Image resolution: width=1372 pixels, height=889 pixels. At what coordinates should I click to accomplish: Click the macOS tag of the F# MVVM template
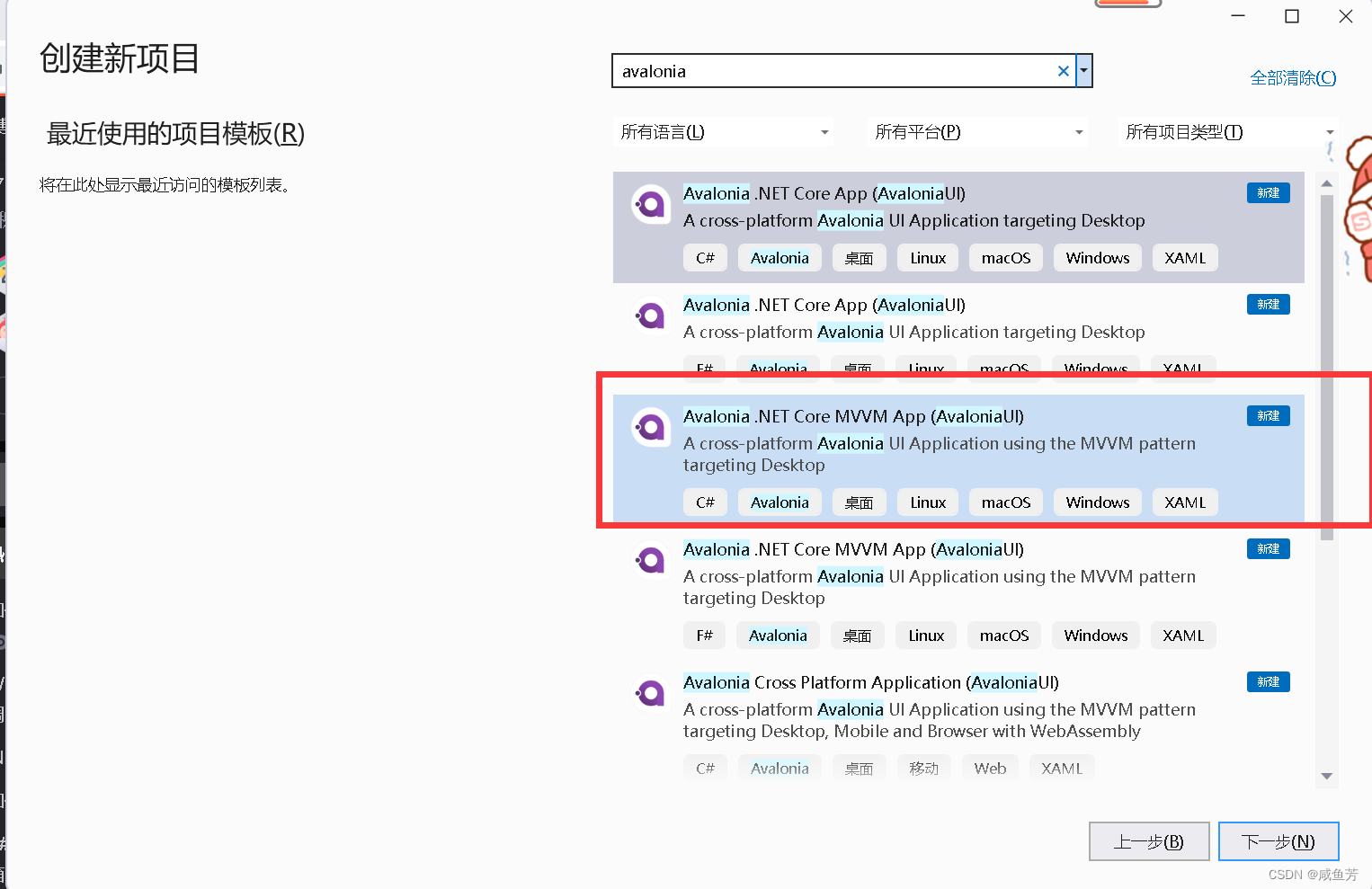pyautogui.click(x=1004, y=636)
